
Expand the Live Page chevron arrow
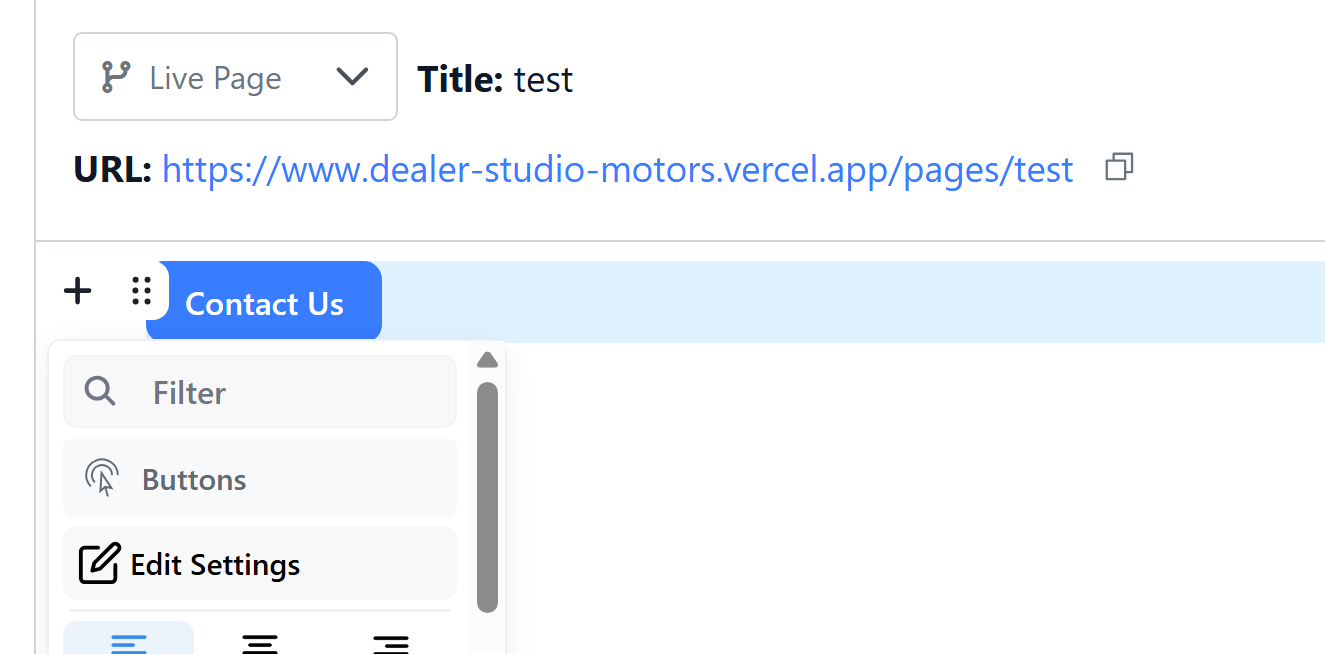(x=352, y=77)
